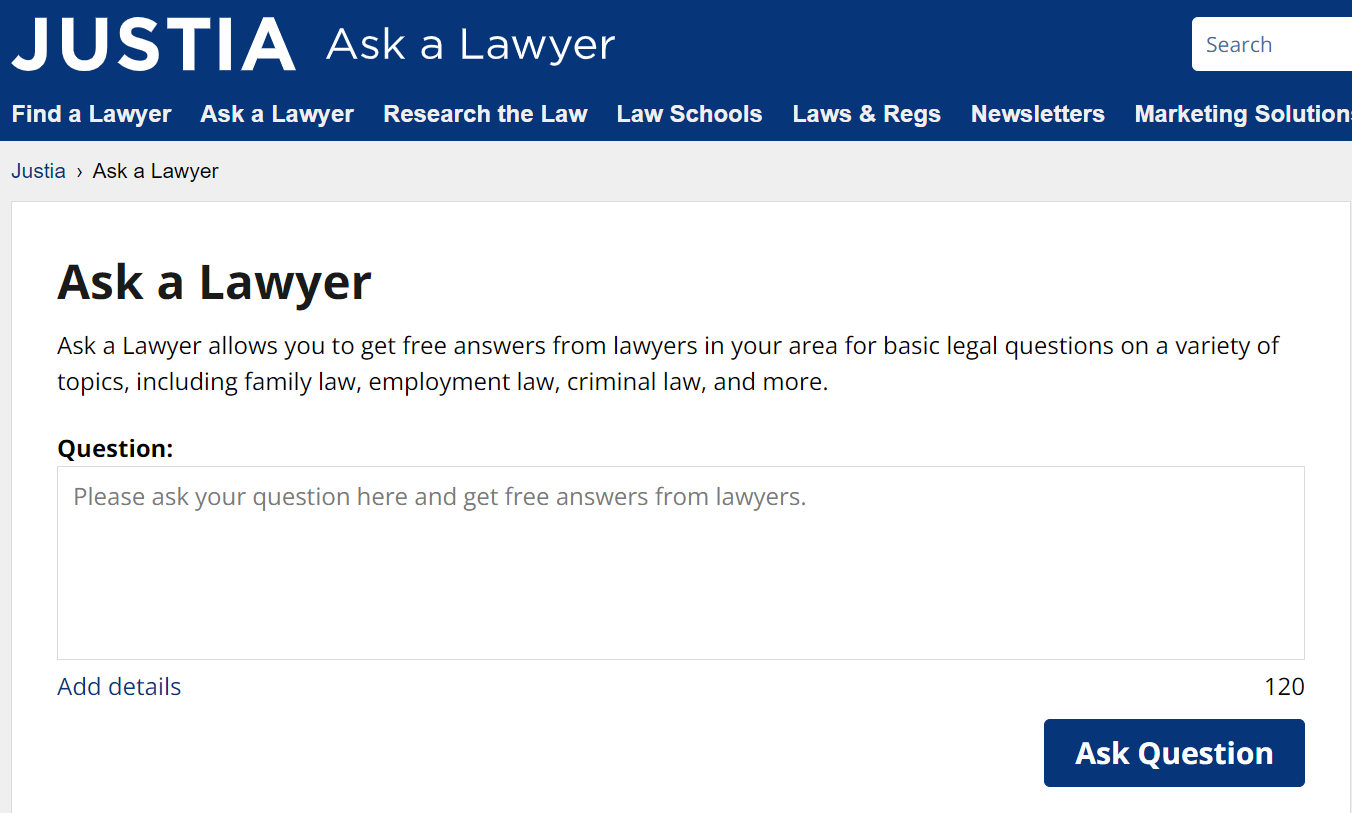Click the intro paragraph about free answers
This screenshot has width=1352, height=813.
(x=668, y=364)
